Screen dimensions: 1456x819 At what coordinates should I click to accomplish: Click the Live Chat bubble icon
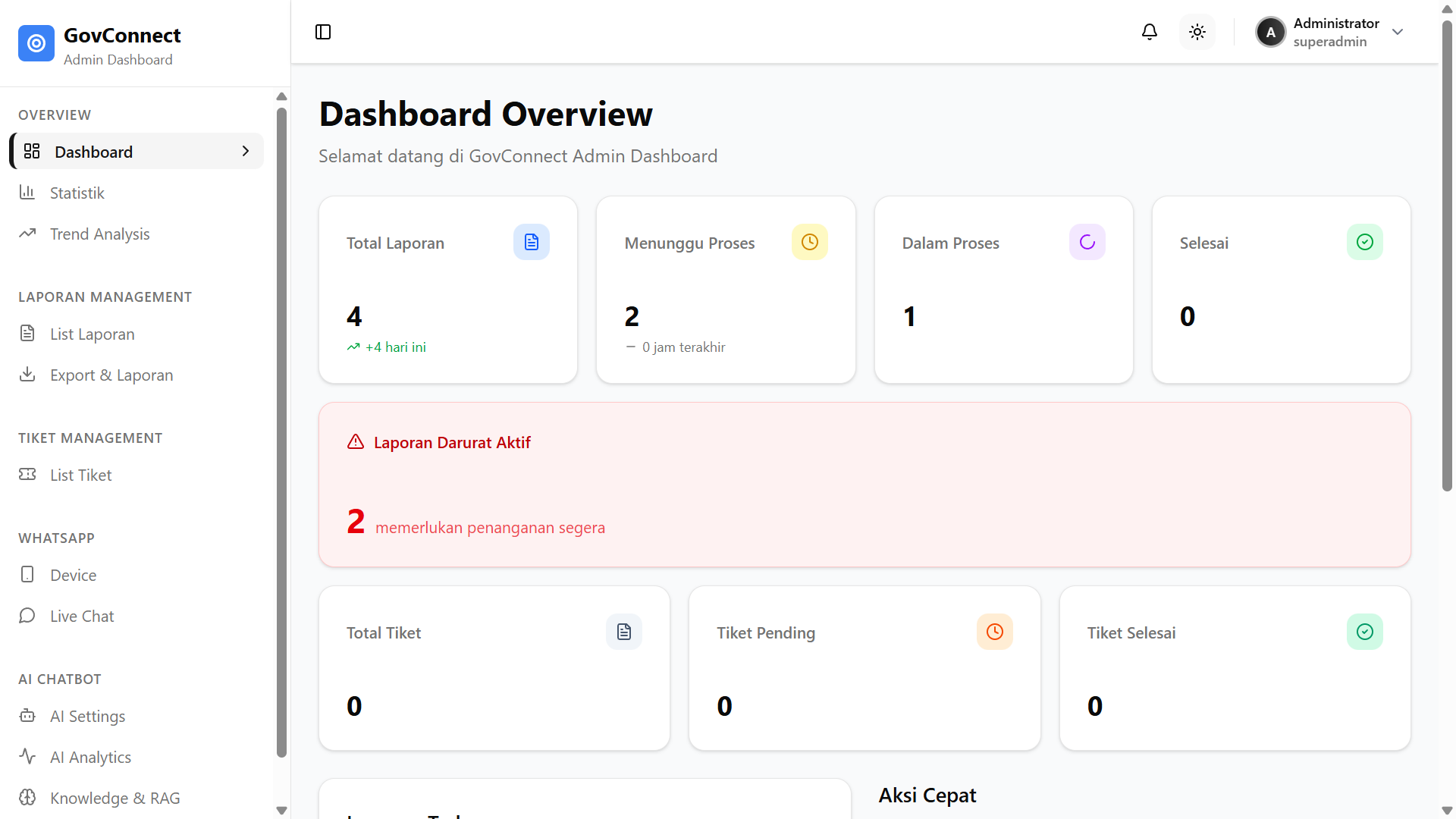pos(27,615)
